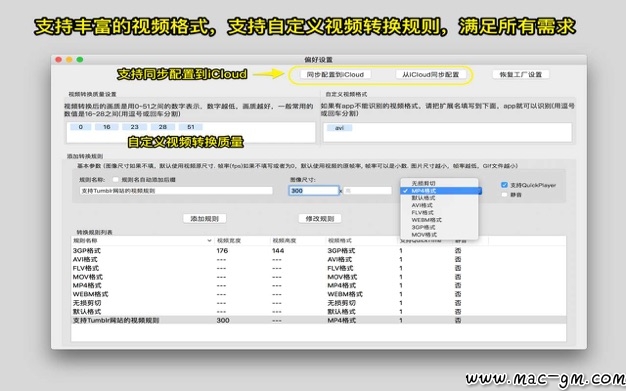626x391 pixels.
Task: Select the AVI格式 row by its rule name
Action: [x=85, y=260]
